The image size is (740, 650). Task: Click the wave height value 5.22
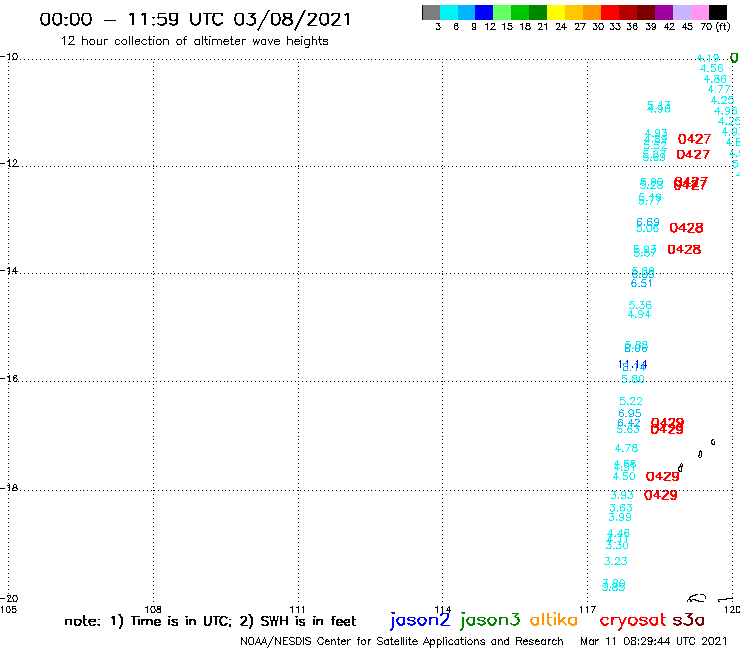(631, 401)
